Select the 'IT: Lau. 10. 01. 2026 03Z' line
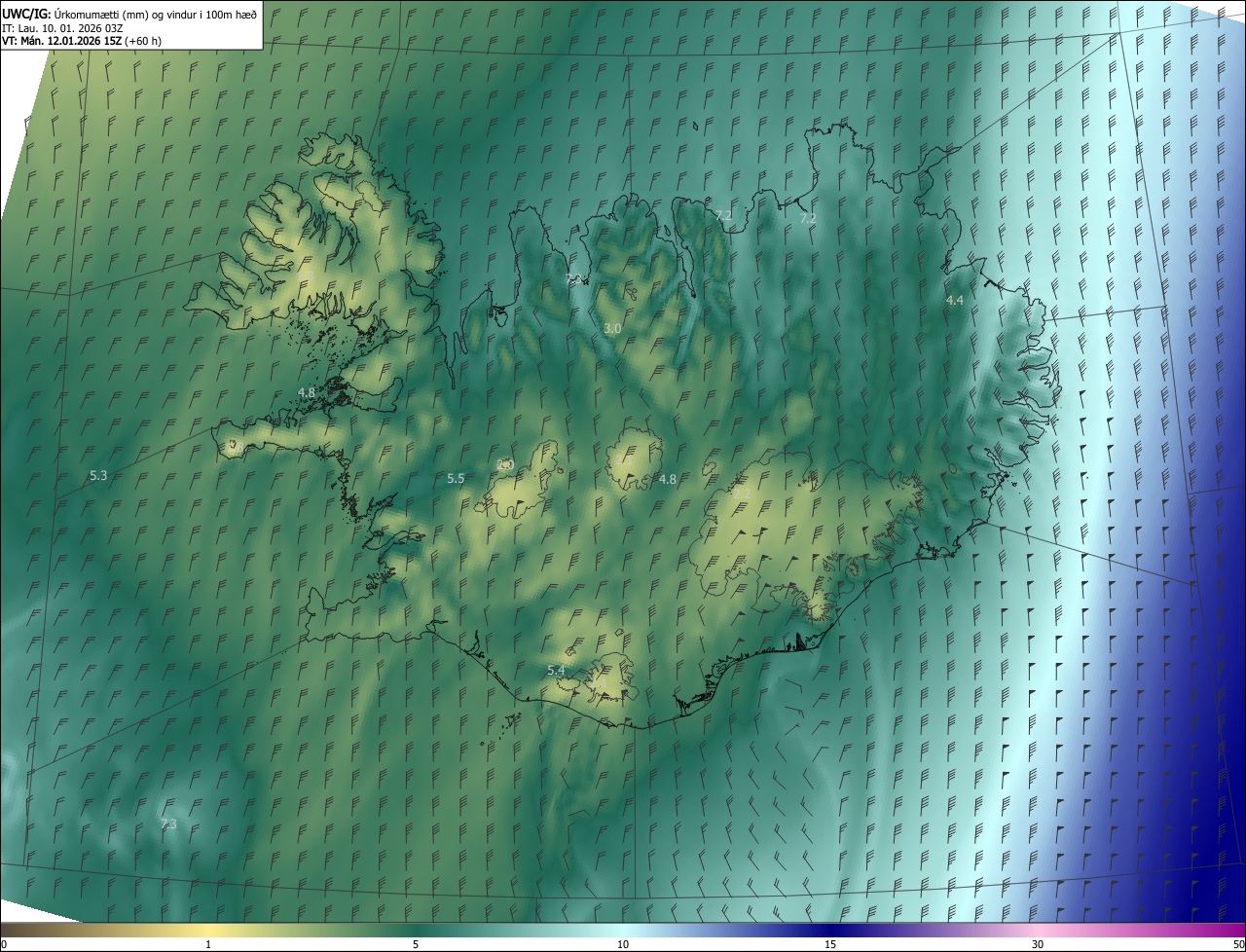This screenshot has height=952, width=1246. (x=64, y=27)
